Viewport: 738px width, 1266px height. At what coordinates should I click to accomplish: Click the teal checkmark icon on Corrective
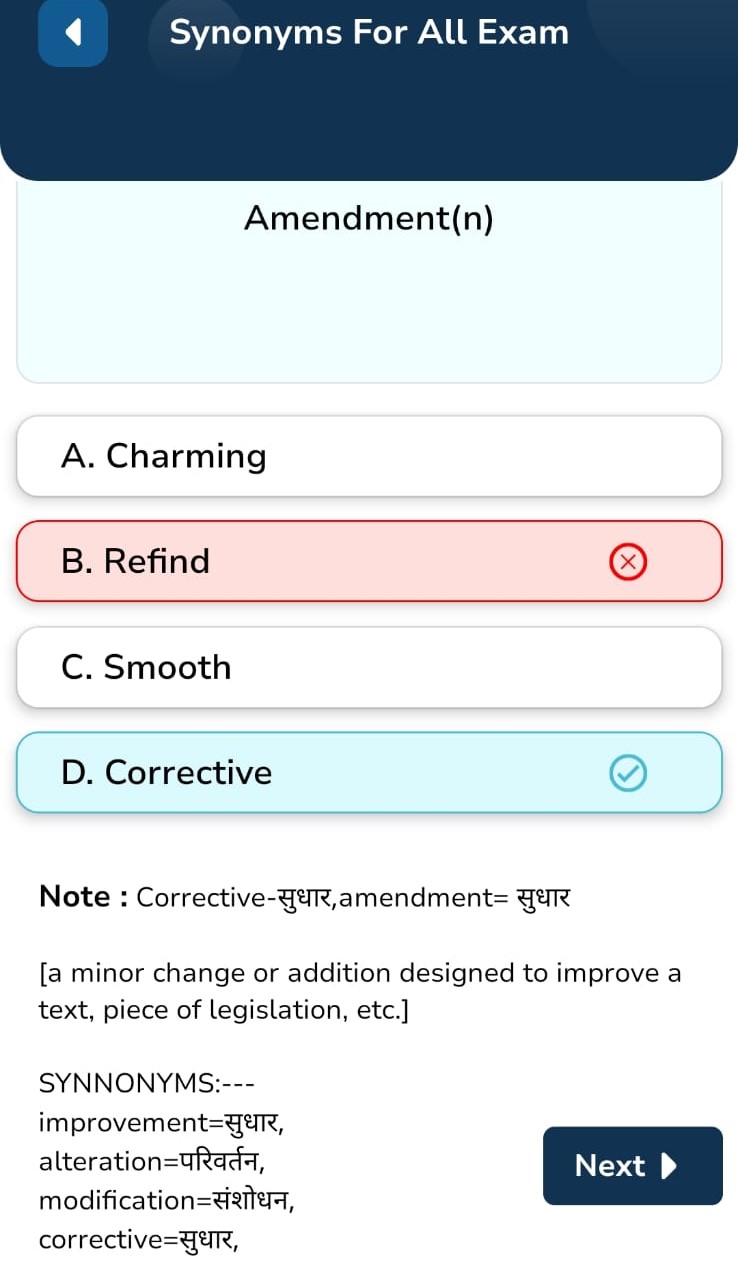628,772
